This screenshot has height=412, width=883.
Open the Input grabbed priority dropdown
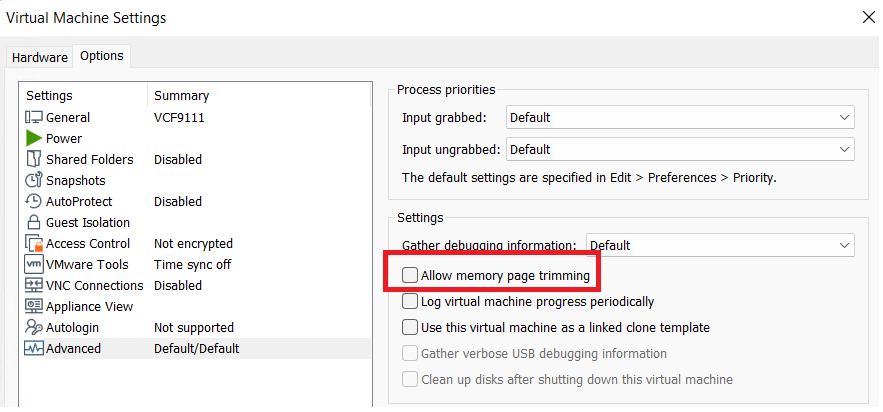pyautogui.click(x=680, y=117)
